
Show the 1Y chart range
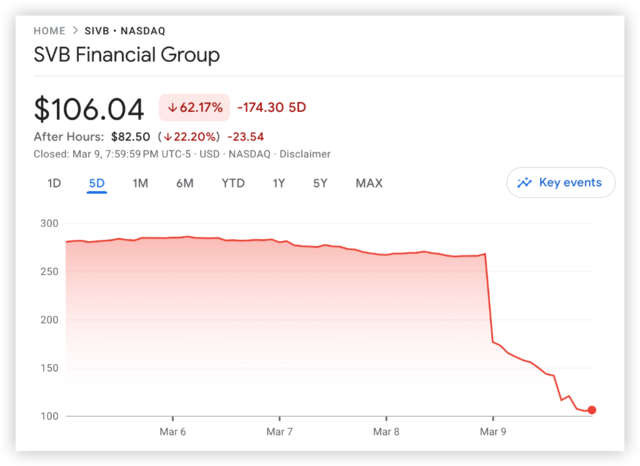pos(279,183)
